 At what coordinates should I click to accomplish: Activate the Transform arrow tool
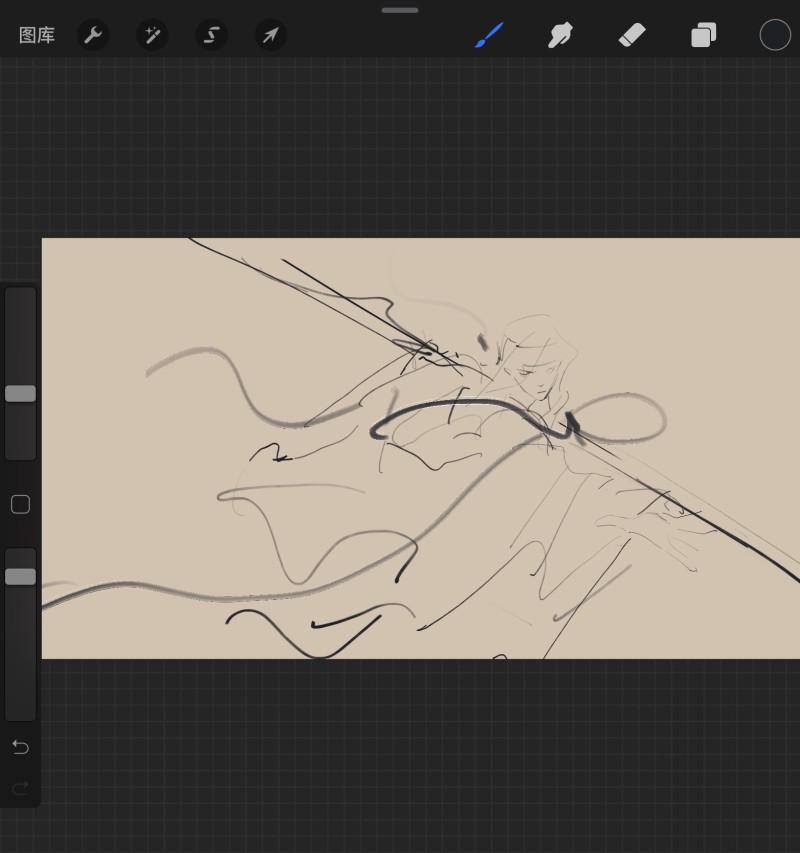click(x=271, y=35)
